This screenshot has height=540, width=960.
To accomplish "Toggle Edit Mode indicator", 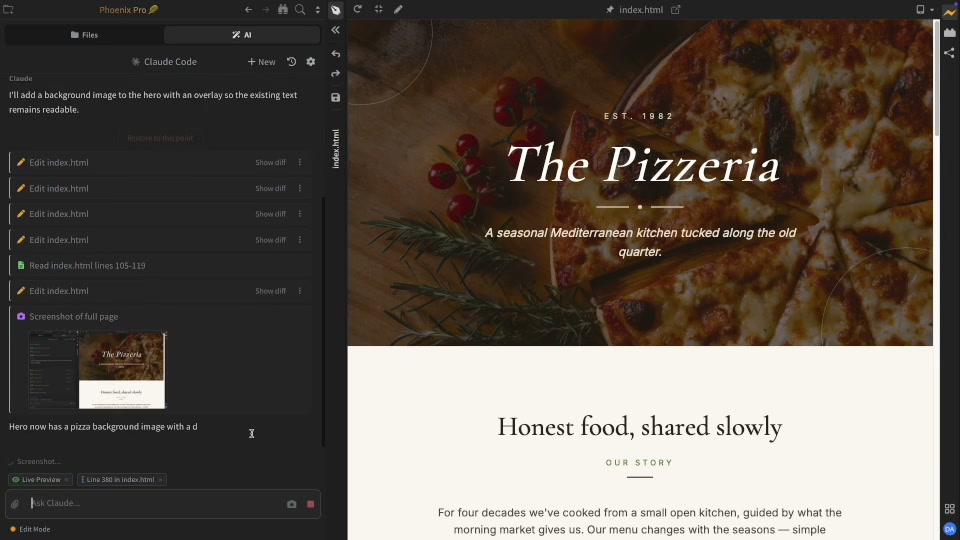I will click(30, 529).
